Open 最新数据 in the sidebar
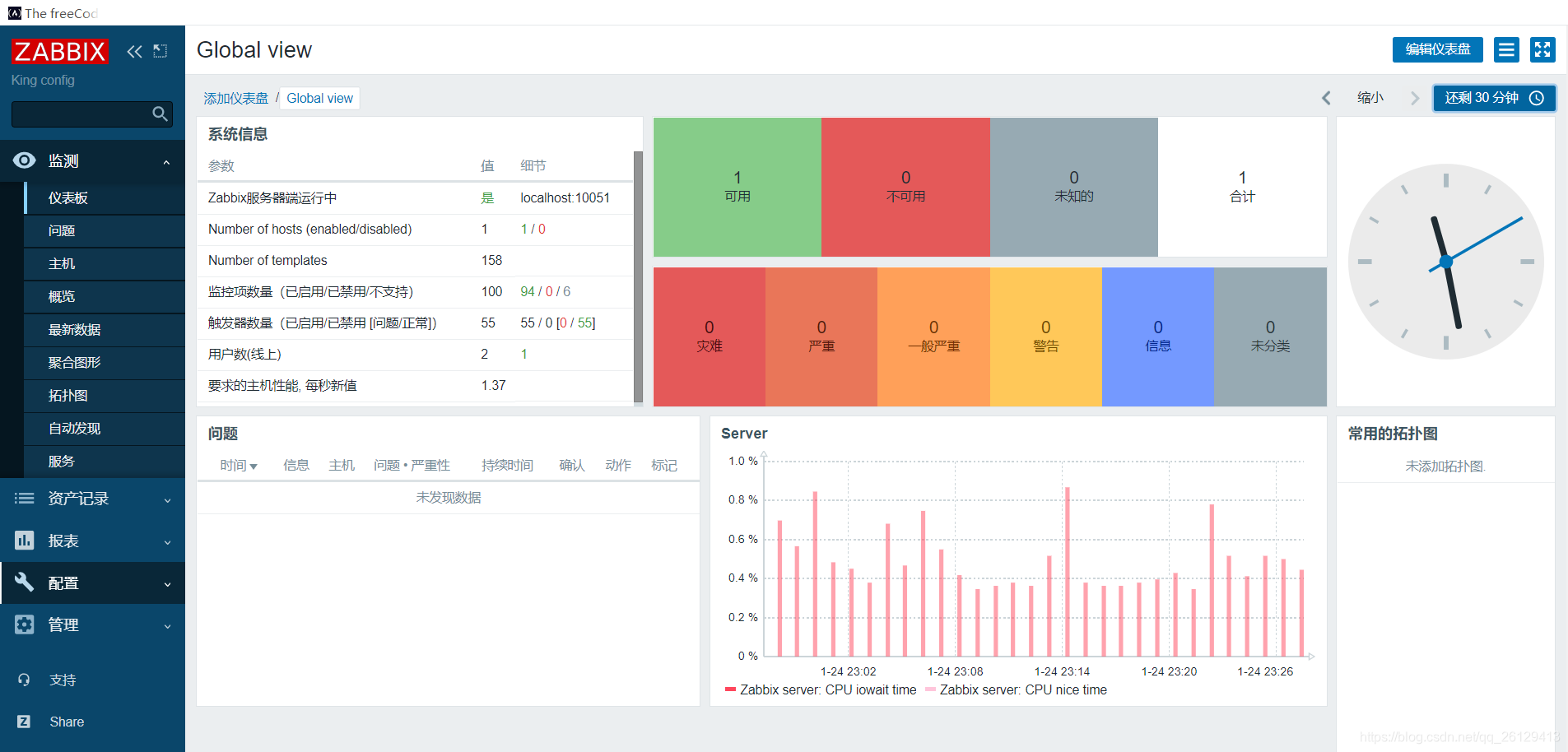The image size is (1568, 752). 105,330
